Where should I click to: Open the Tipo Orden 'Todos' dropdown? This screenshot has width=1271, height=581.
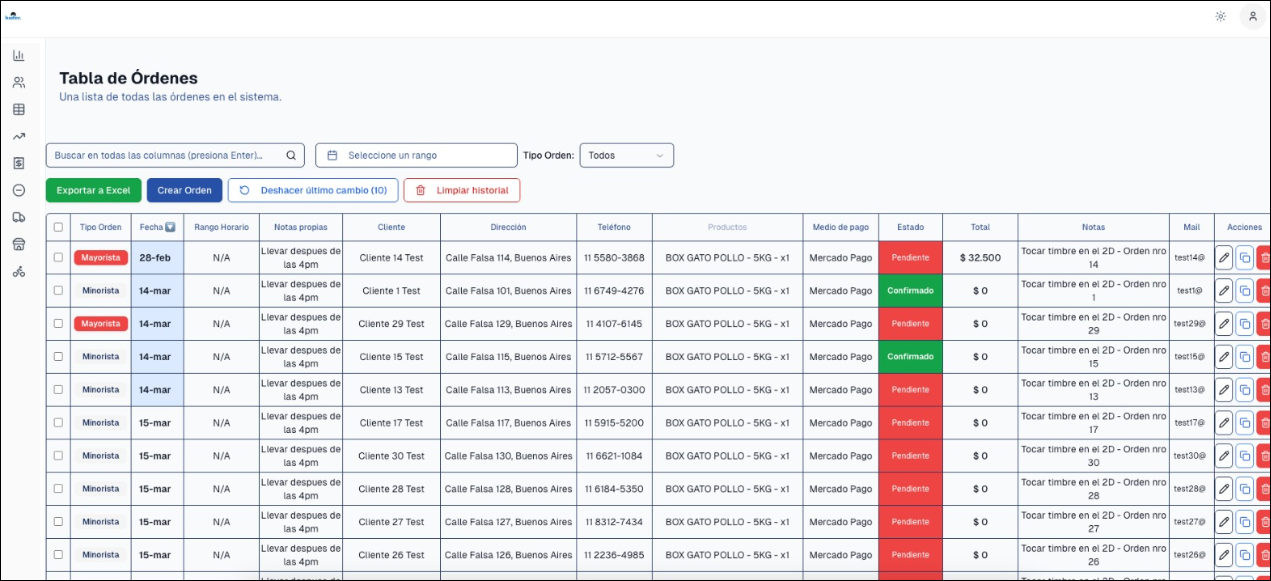(x=626, y=156)
